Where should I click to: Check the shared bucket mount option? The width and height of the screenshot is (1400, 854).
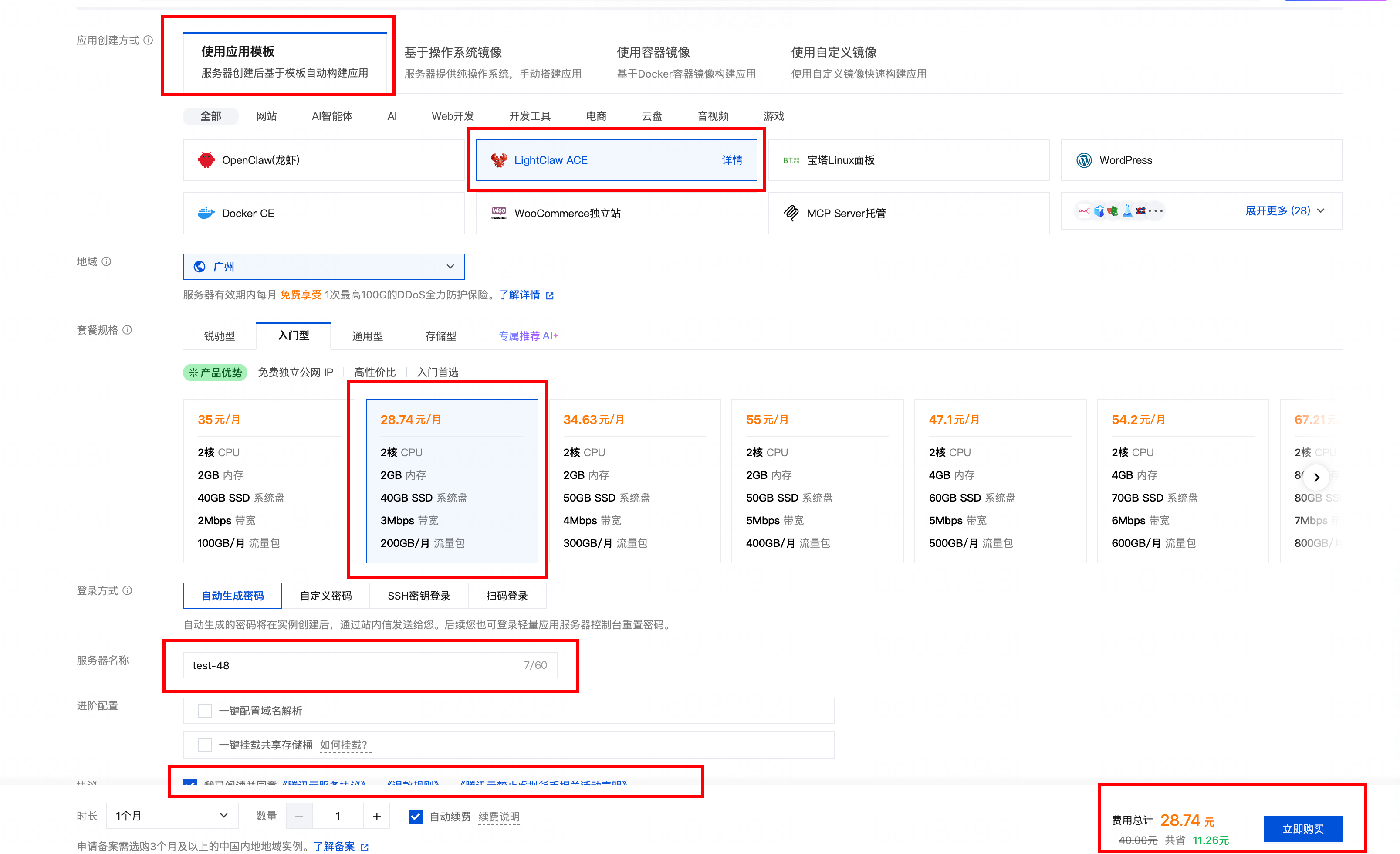tap(205, 744)
